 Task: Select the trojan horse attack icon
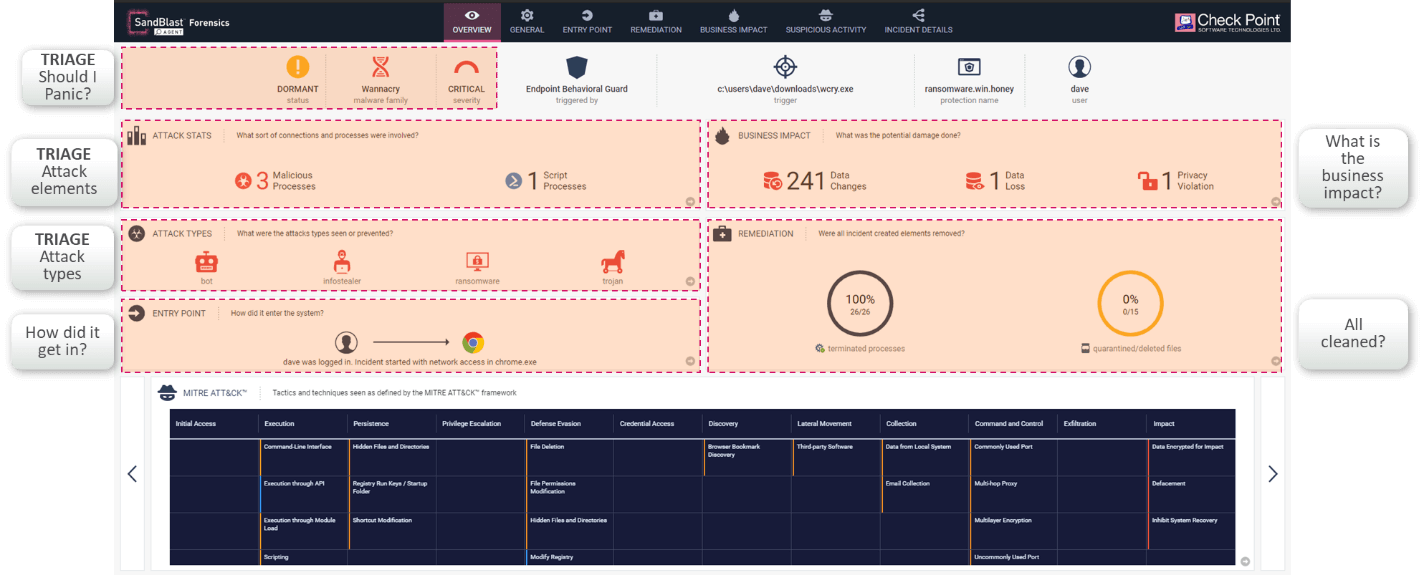point(613,262)
